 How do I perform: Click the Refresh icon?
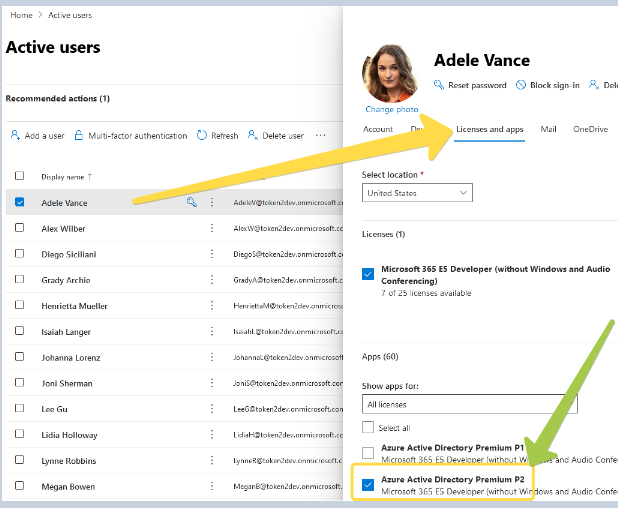[201, 135]
